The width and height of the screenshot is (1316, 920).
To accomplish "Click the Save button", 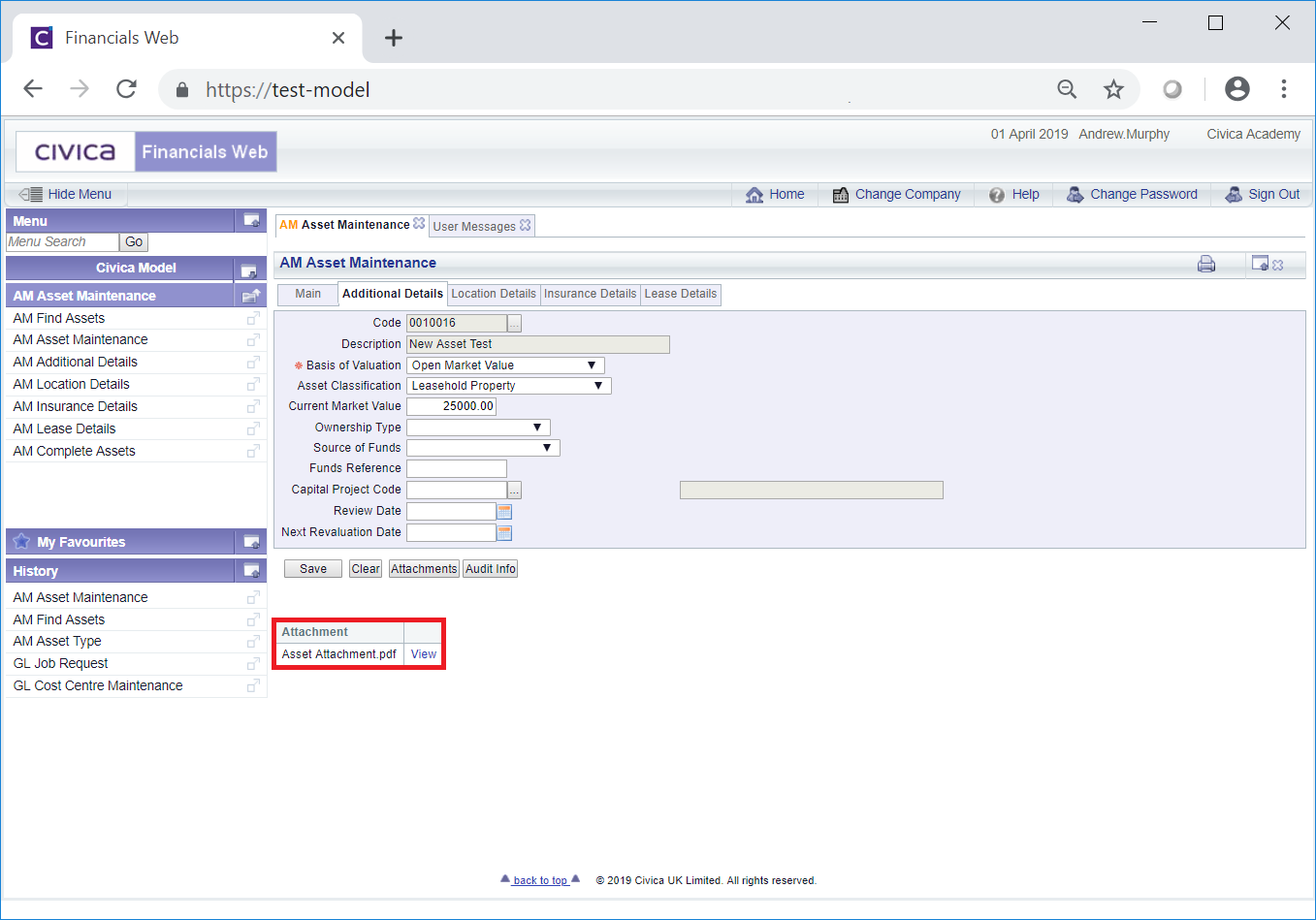I will [313, 569].
